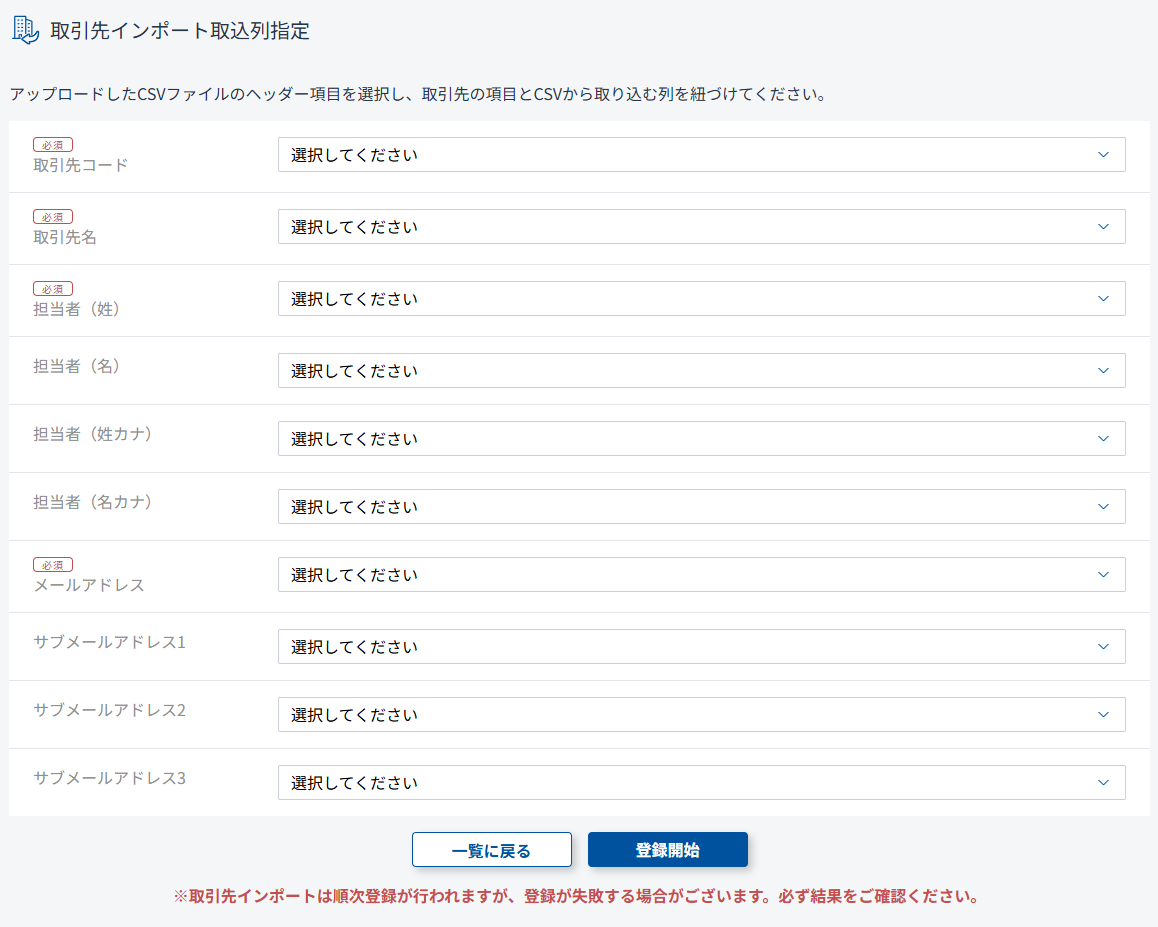Expand the 担当者（姓カナ） dropdown

700,439
